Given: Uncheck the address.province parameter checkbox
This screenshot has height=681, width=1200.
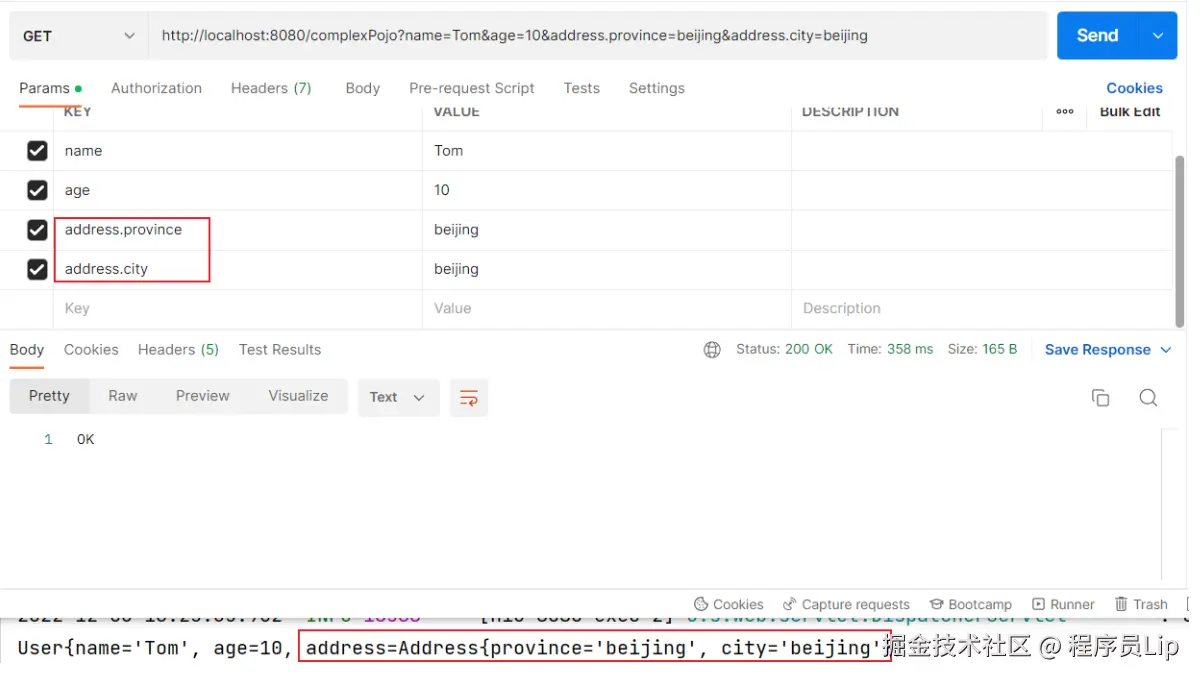Looking at the screenshot, I should point(37,230).
